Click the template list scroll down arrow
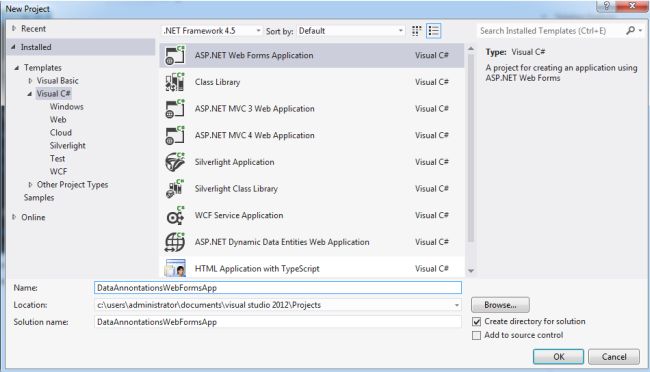The width and height of the screenshot is (650, 372). 471,271
